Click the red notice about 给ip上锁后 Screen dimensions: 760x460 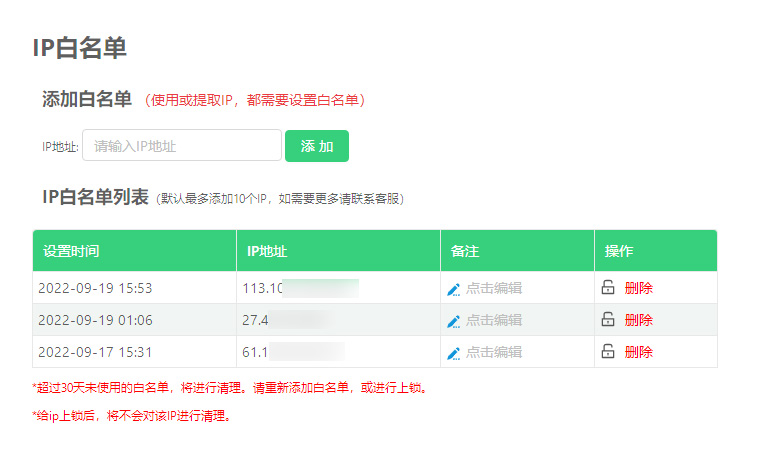coord(131,416)
